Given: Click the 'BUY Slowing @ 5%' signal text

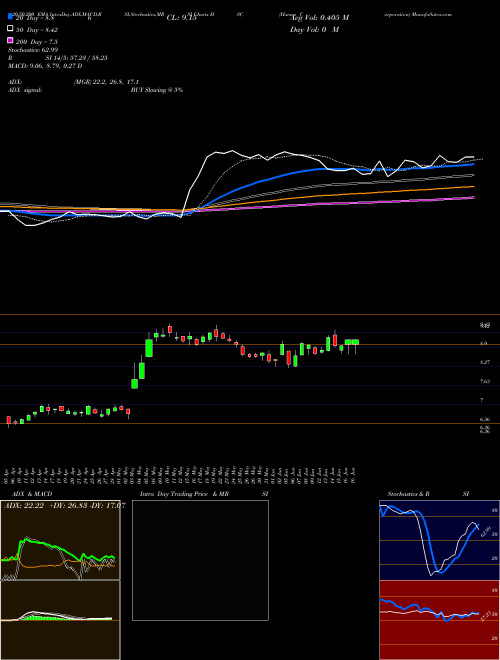Looking at the screenshot, I should click(x=157, y=90).
